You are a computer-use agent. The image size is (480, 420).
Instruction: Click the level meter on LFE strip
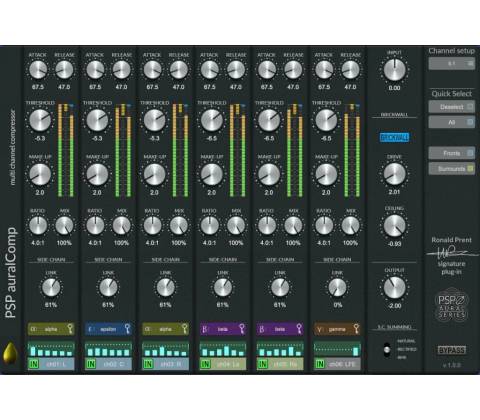click(x=352, y=150)
